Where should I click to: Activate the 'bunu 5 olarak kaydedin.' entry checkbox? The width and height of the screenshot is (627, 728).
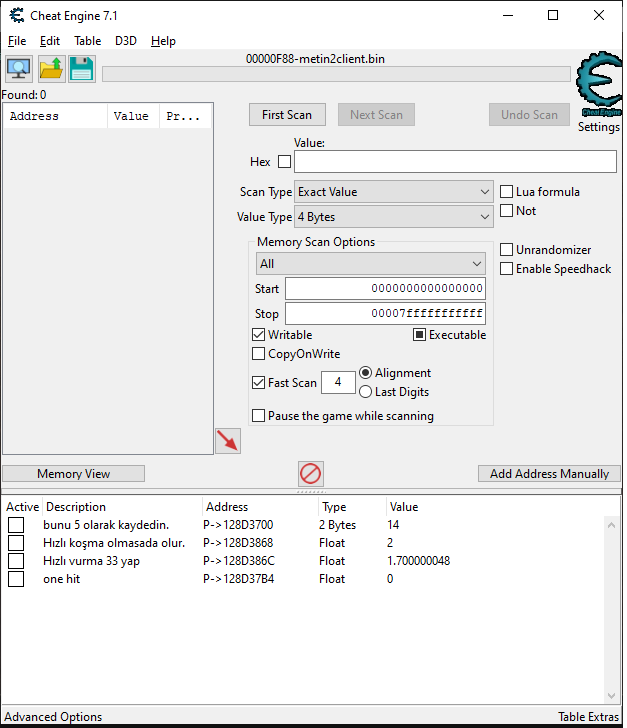[x=16, y=525]
